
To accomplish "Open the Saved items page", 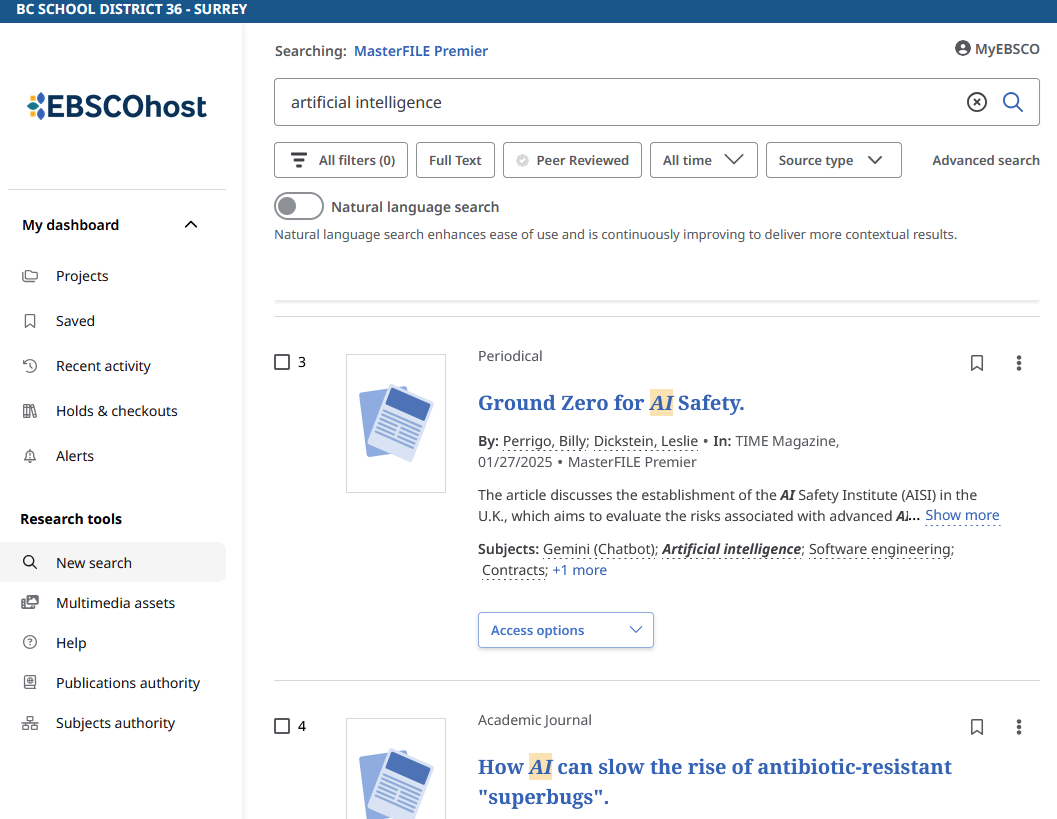I will pyautogui.click(x=75, y=321).
